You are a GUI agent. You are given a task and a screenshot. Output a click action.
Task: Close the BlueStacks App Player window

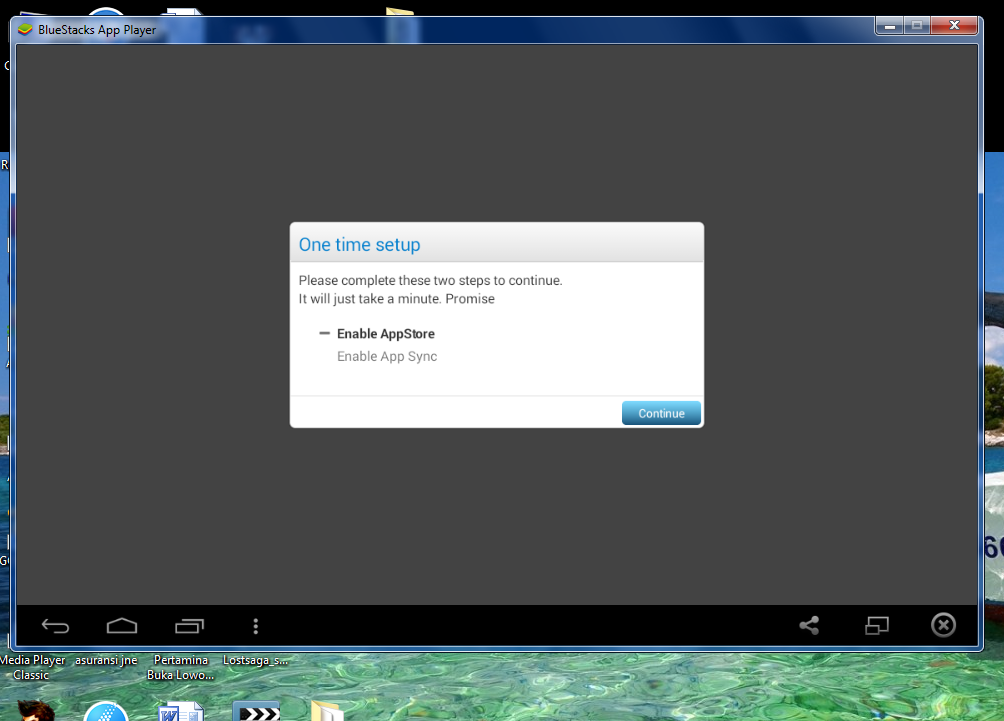tap(954, 26)
